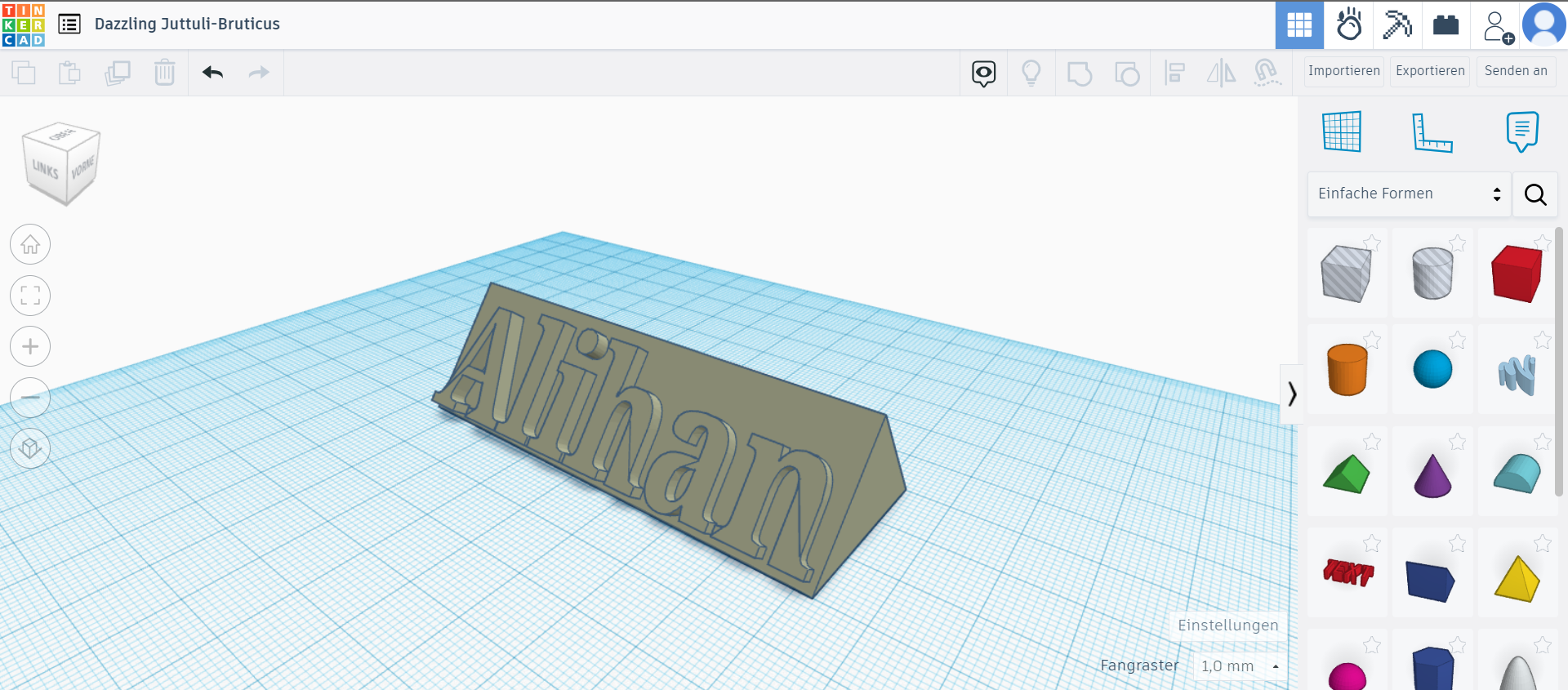
Task: Select the striped hole box shape
Action: [x=1346, y=274]
